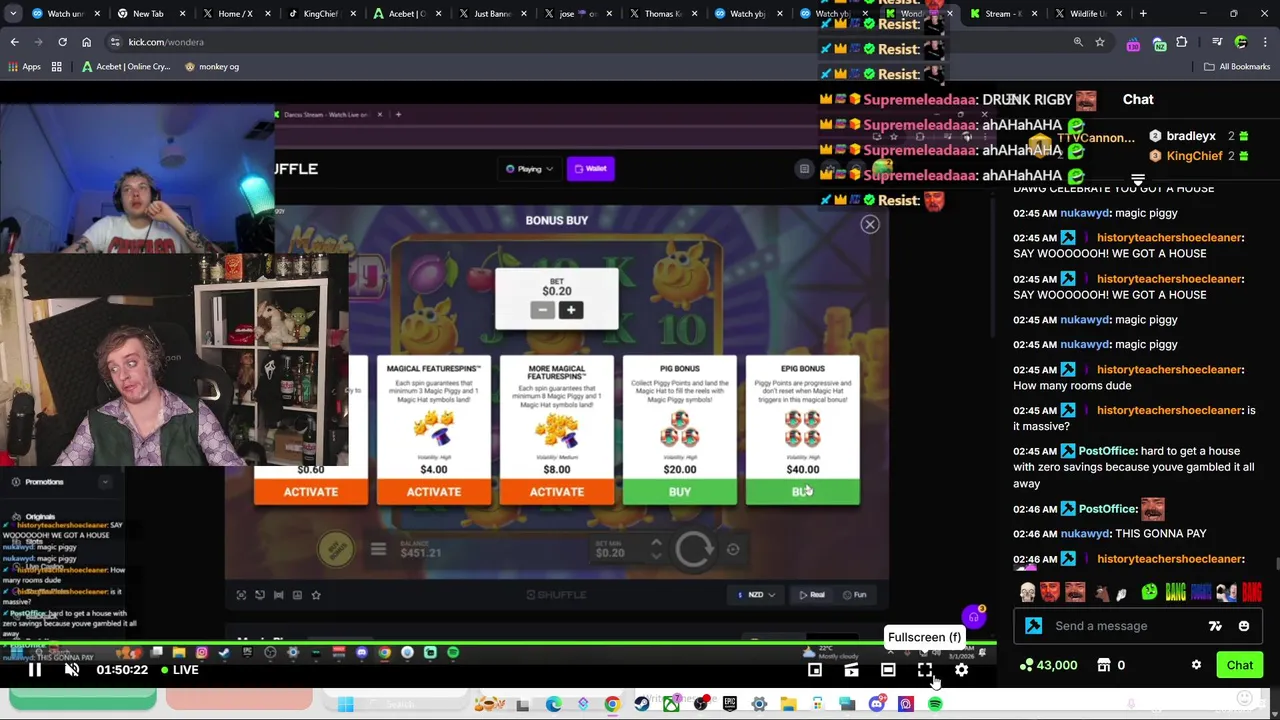
Task: Open the NZD currency dropdown
Action: 756,595
